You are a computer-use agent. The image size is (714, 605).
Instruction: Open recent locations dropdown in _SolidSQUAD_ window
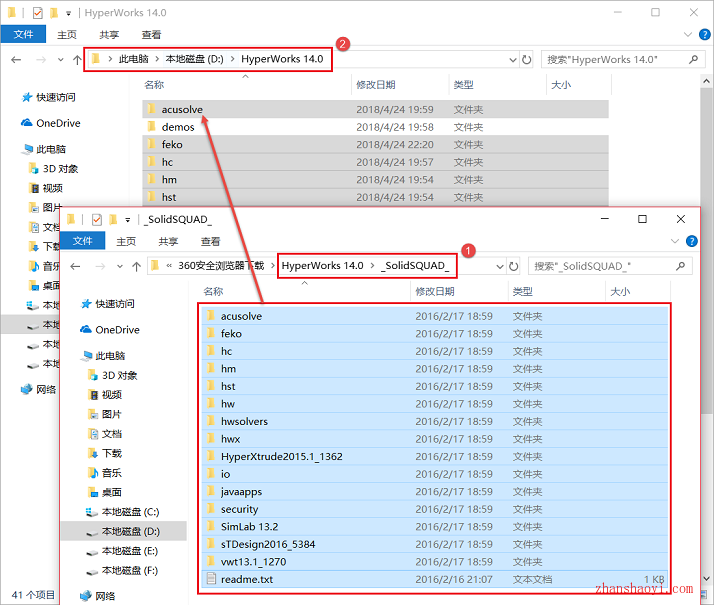click(x=120, y=266)
